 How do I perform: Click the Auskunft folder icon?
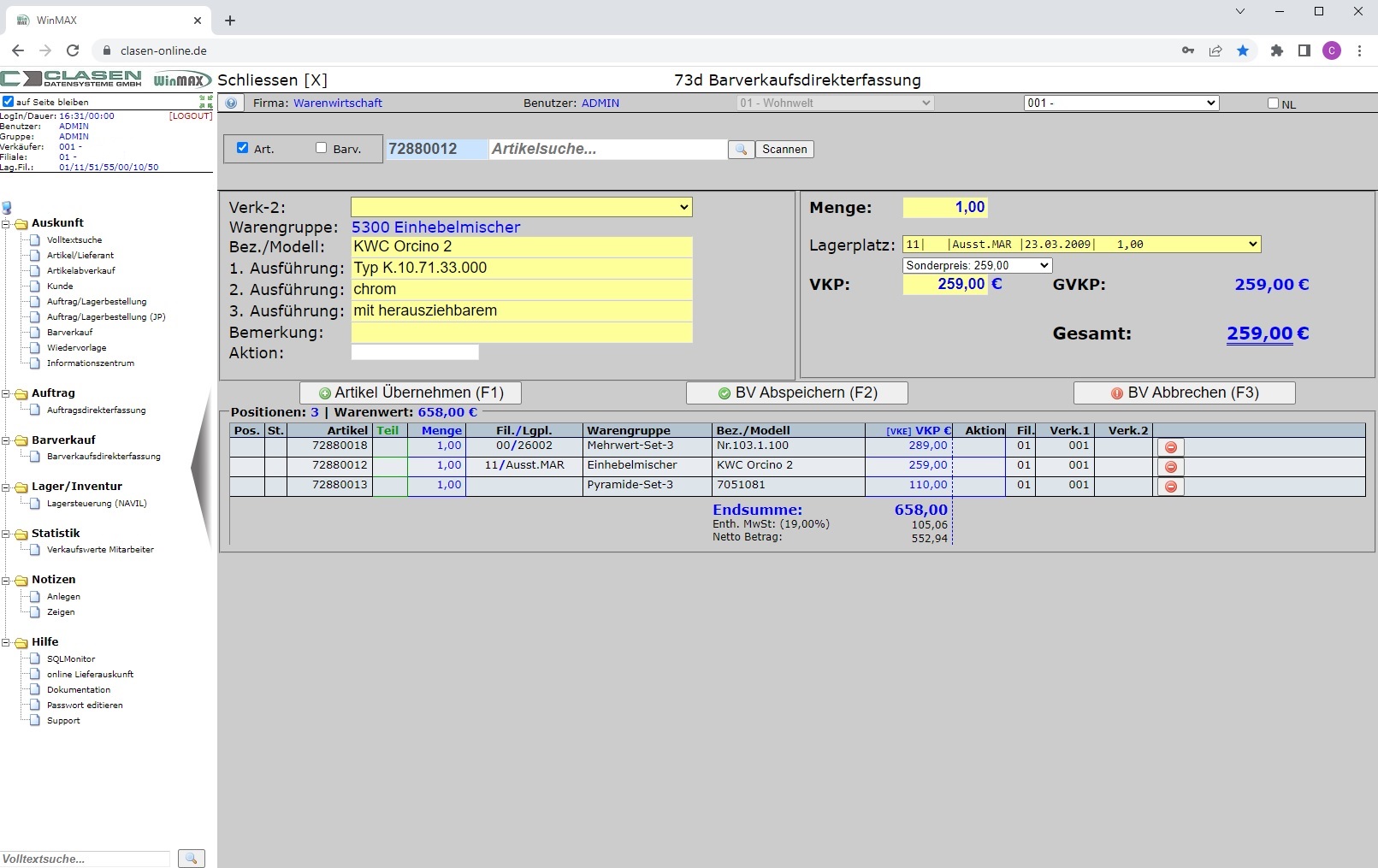tap(21, 224)
